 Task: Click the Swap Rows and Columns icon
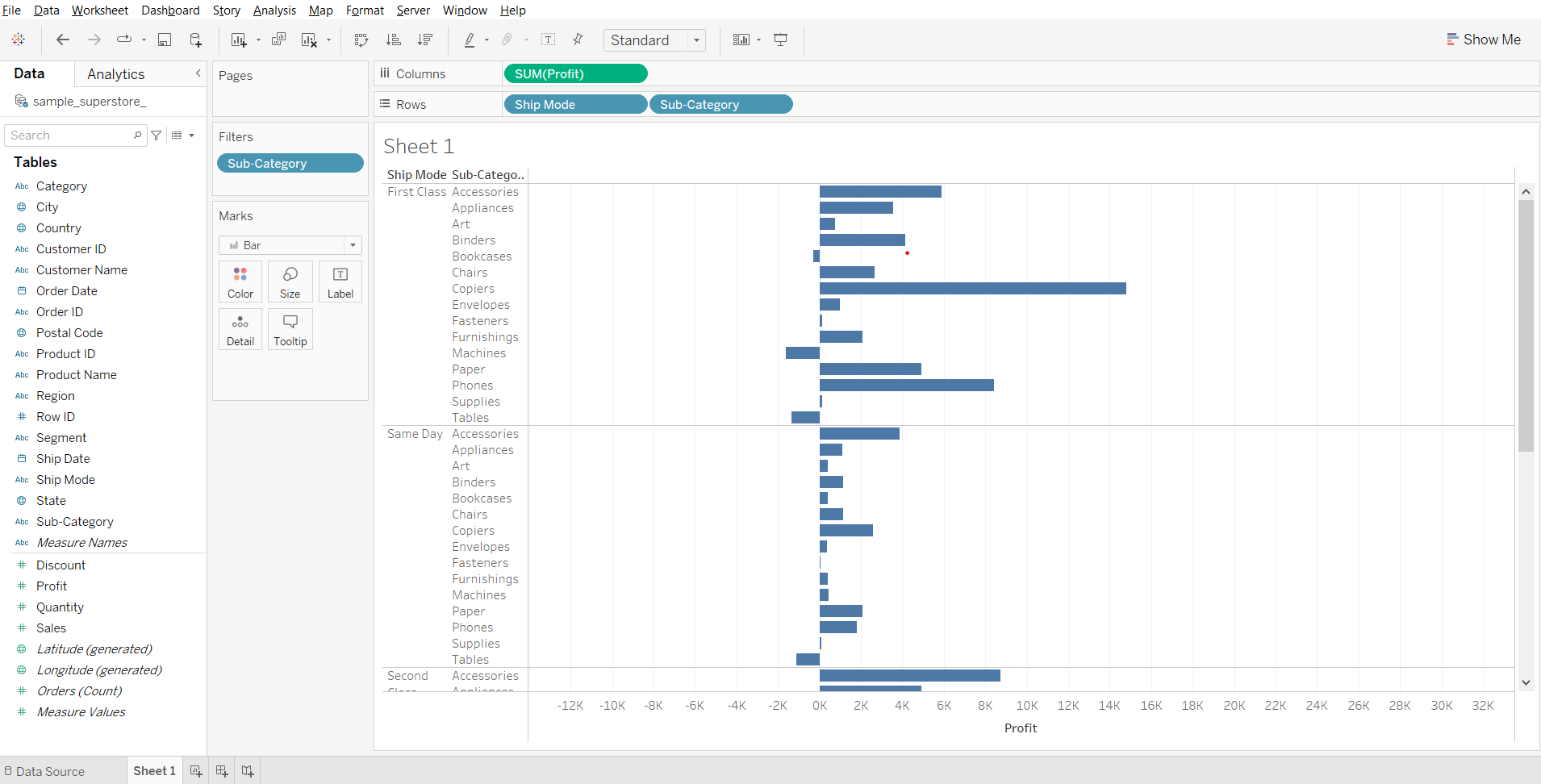[361, 40]
